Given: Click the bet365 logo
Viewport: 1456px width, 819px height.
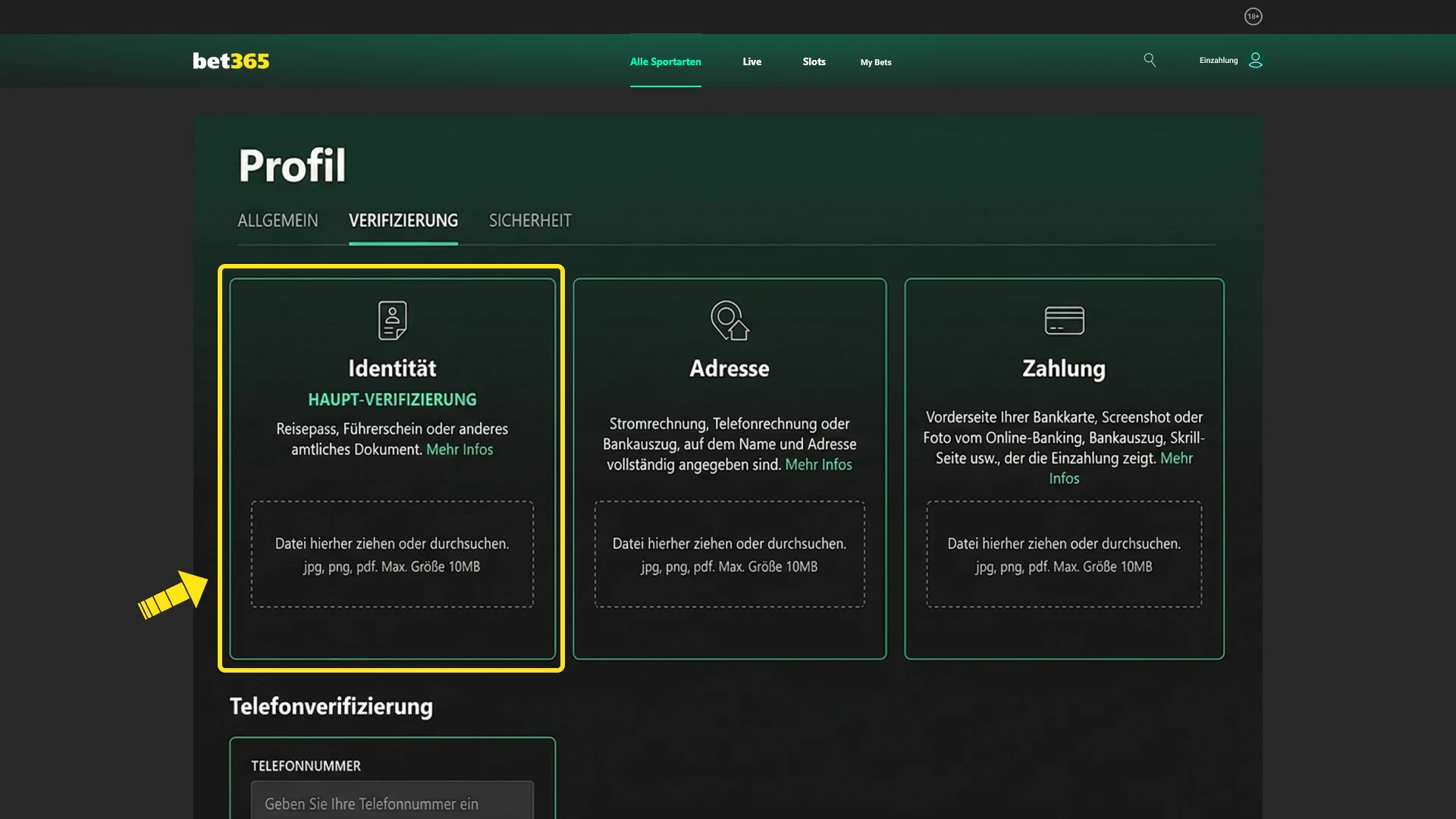Looking at the screenshot, I should coord(231,61).
